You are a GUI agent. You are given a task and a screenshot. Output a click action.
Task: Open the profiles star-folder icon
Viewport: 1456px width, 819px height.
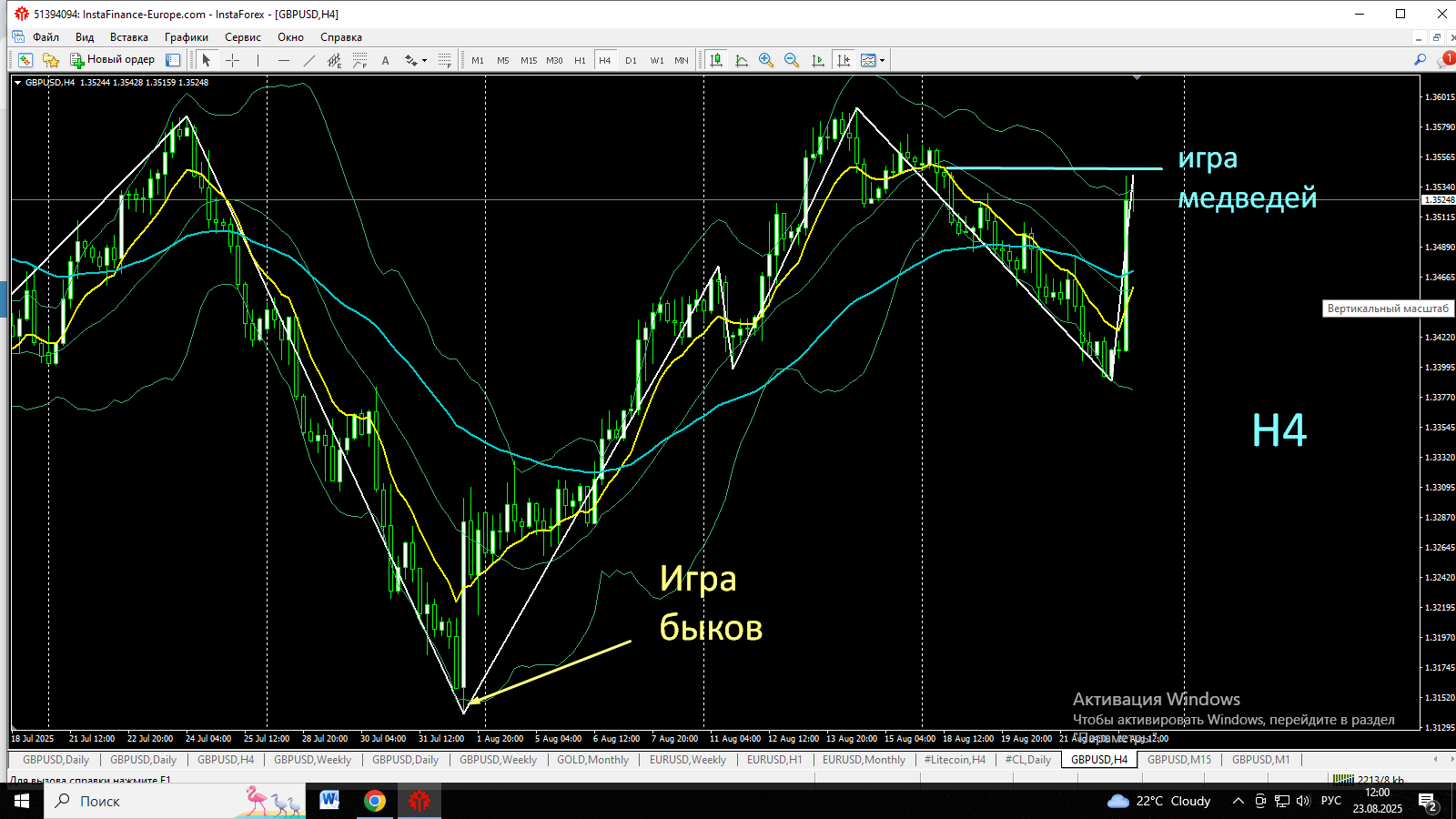coord(51,60)
